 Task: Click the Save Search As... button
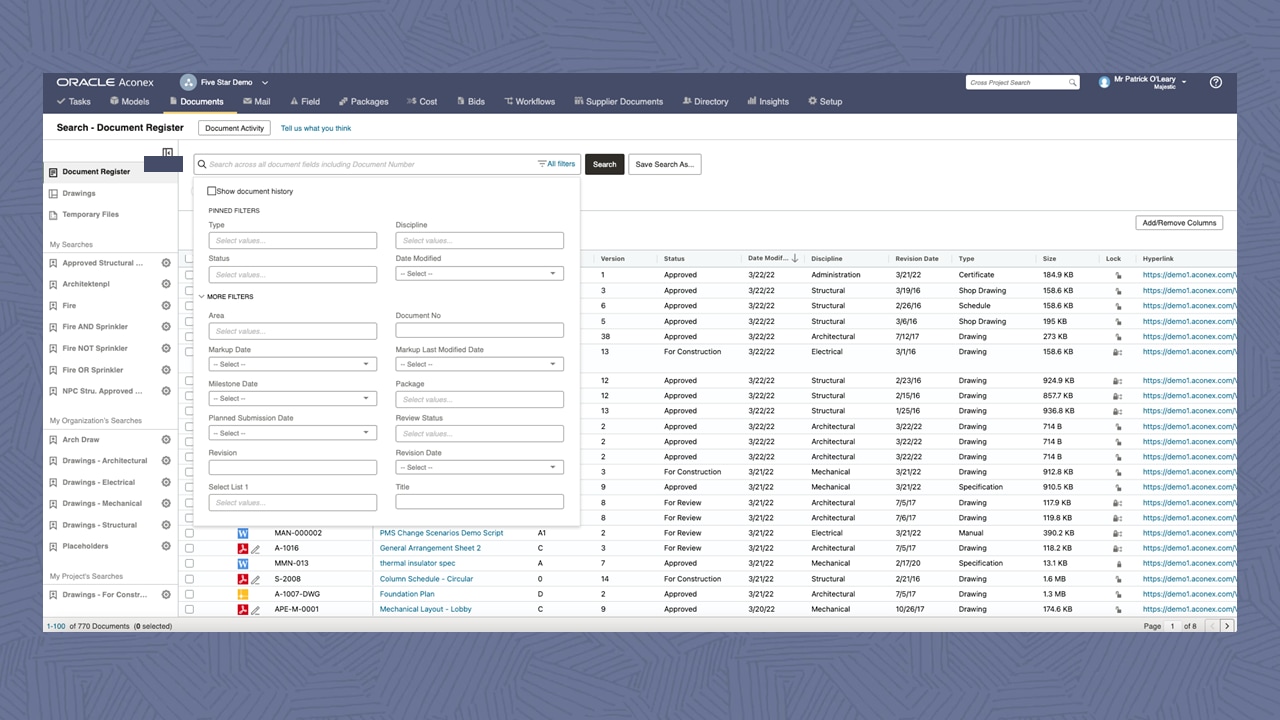(665, 164)
